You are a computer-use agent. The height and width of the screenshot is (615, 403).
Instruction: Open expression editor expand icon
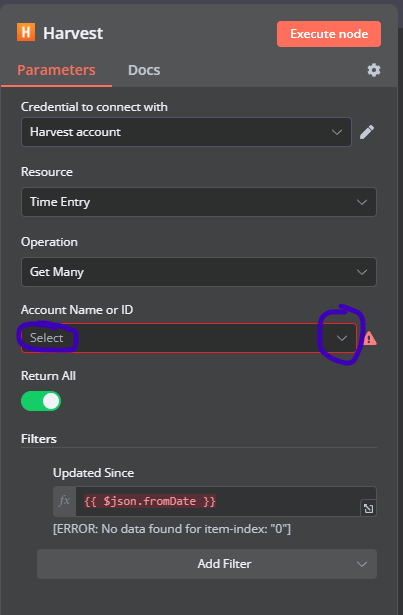[368, 509]
